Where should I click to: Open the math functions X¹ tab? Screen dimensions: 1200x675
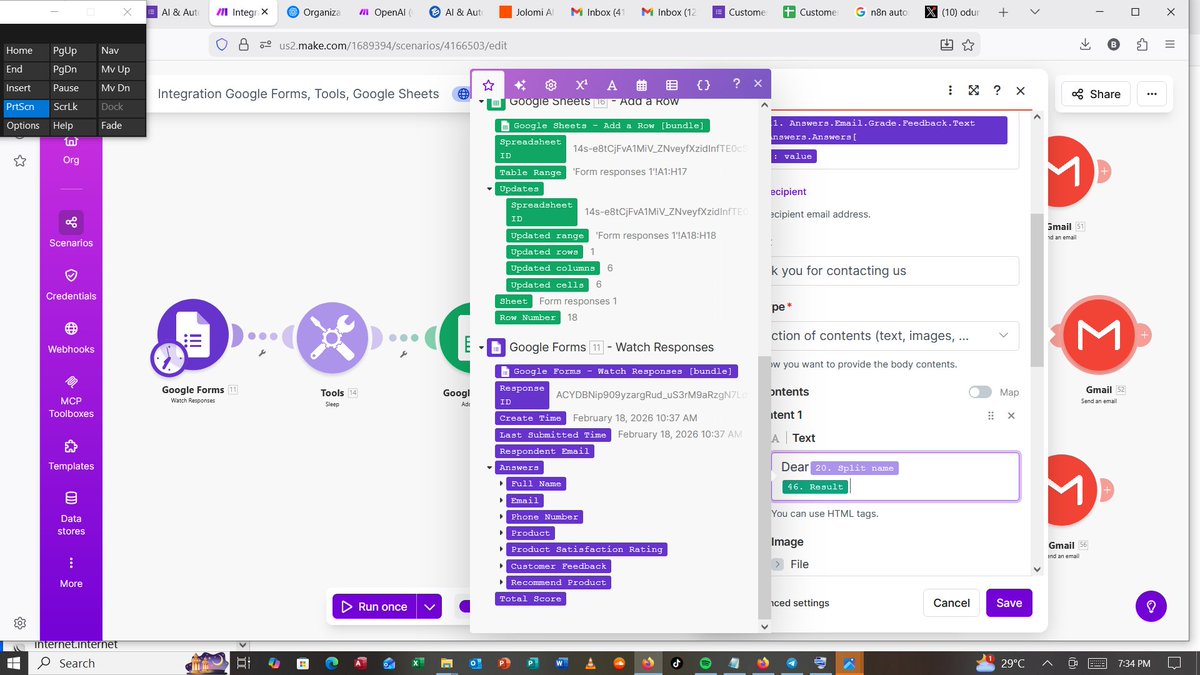coord(581,85)
